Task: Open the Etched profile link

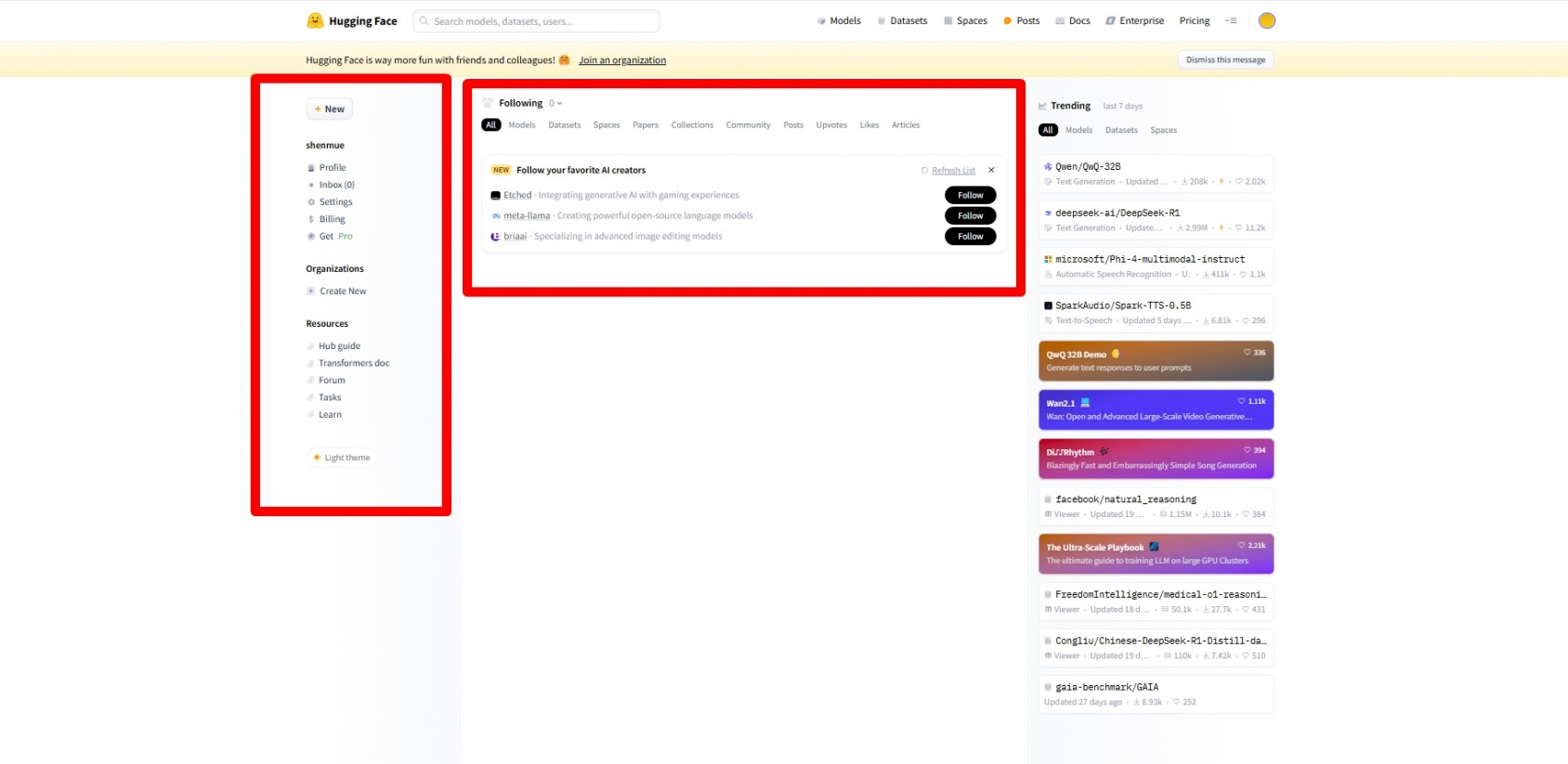Action: pos(517,195)
